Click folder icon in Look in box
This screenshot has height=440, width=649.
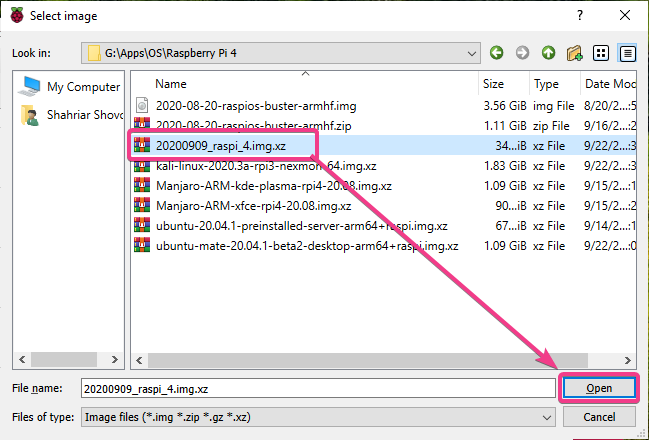click(94, 53)
